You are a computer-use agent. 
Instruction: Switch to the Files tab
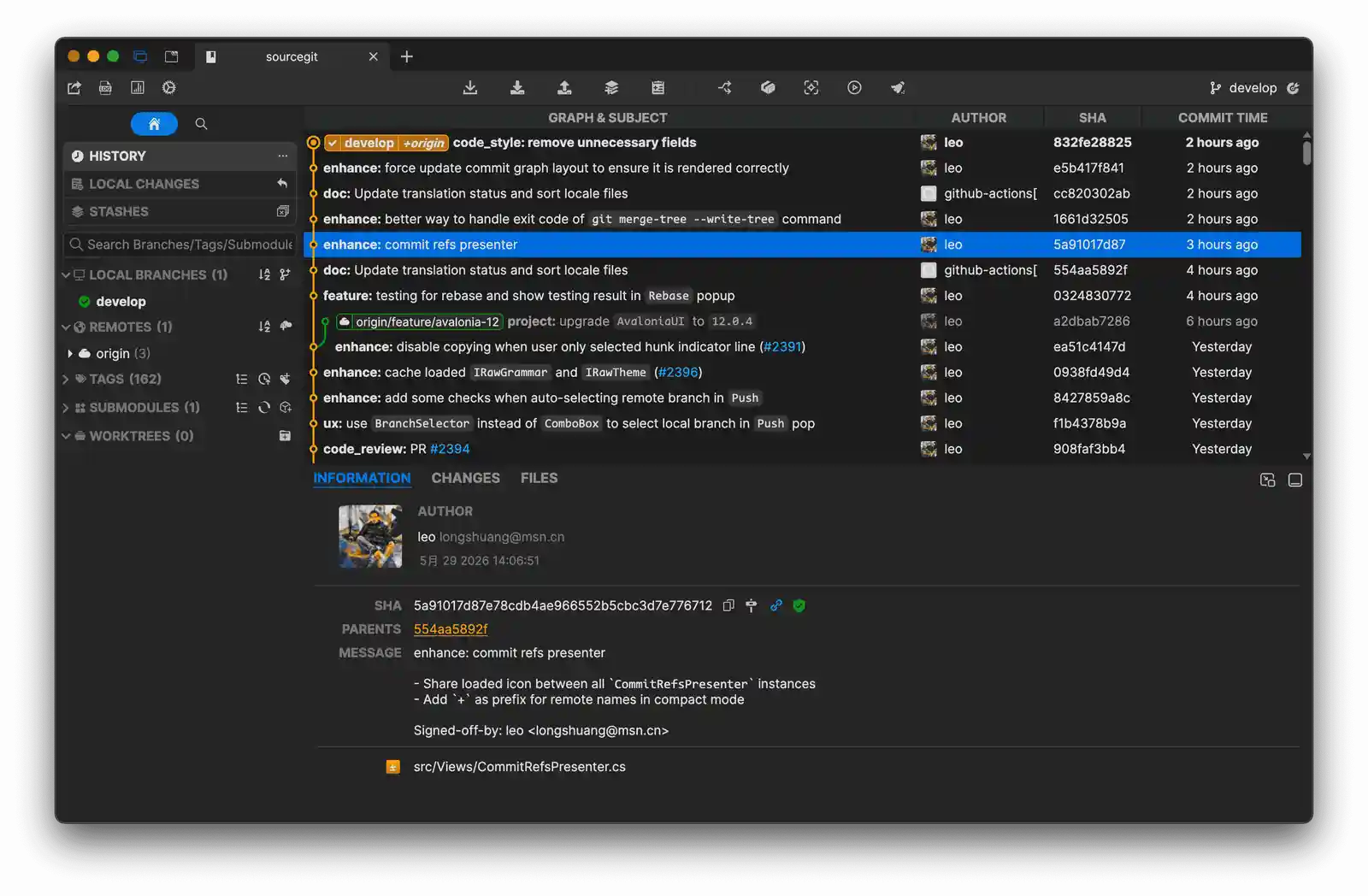tap(539, 478)
